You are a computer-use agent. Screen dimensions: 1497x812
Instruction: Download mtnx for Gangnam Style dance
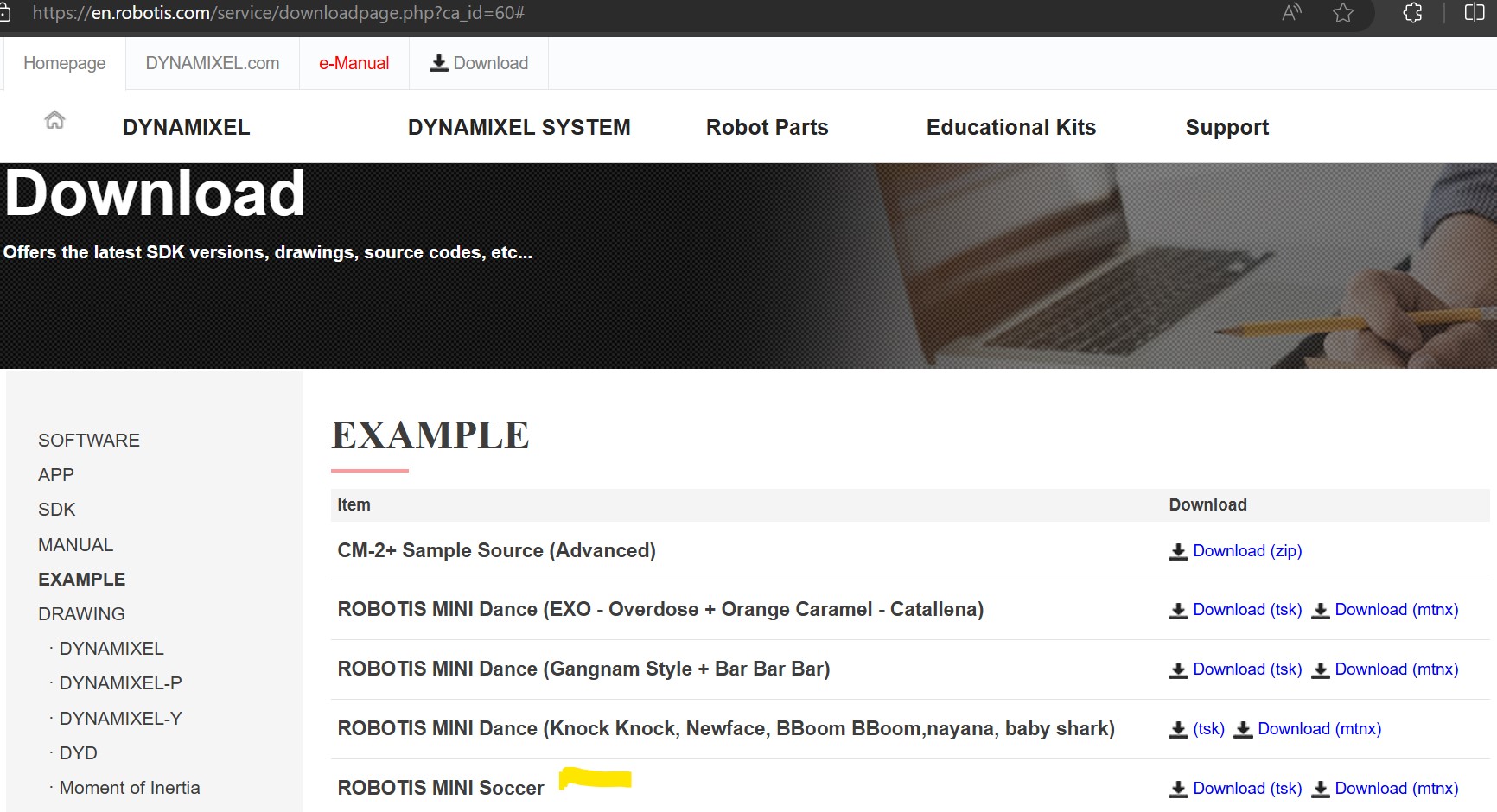(x=1397, y=669)
